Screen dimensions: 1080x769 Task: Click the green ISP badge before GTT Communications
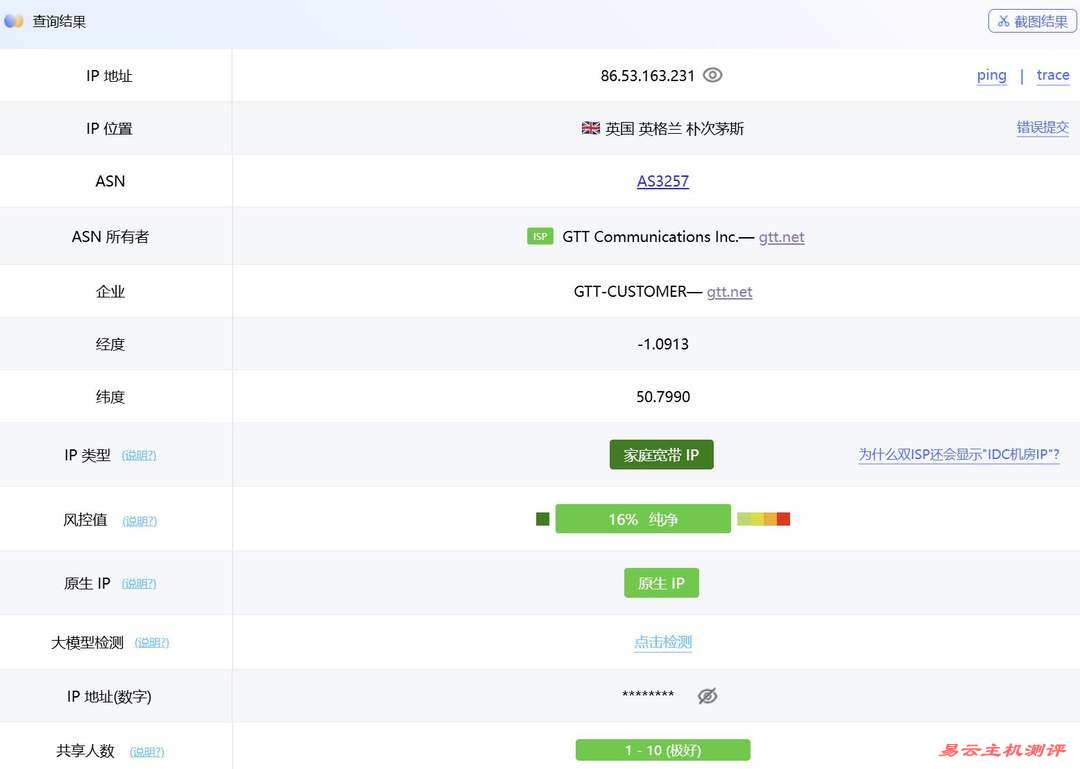[540, 236]
